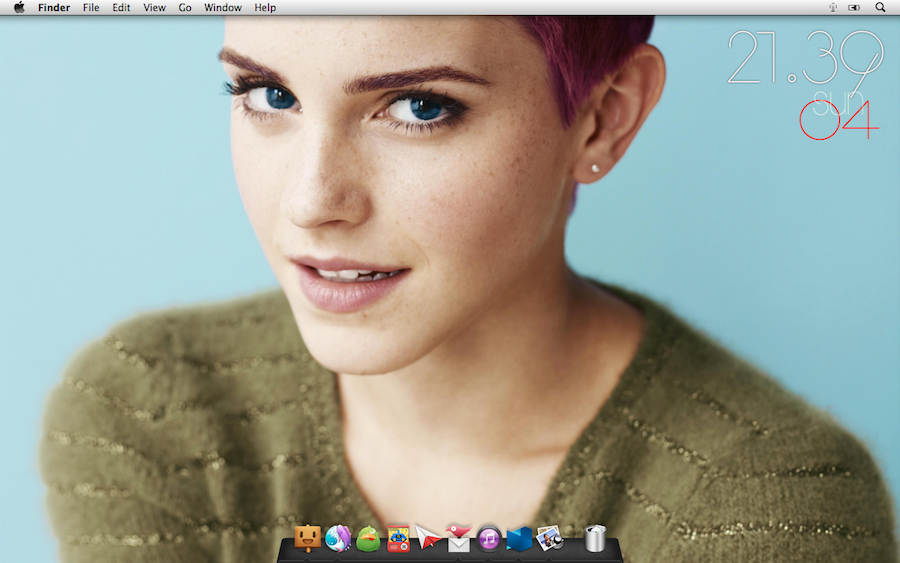The image size is (900, 563).
Task: Open the Go menu
Action: 185,7
